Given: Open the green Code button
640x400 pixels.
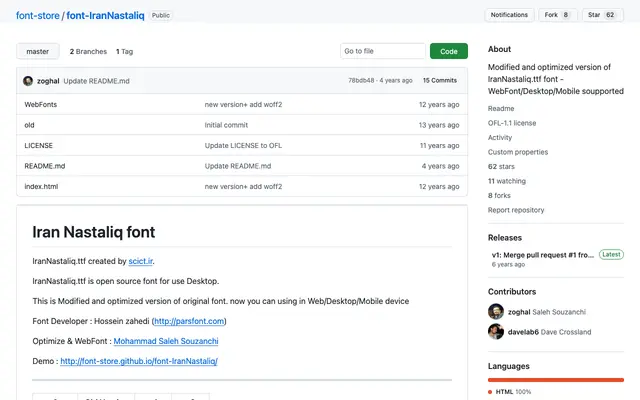Looking at the screenshot, I should (449, 51).
